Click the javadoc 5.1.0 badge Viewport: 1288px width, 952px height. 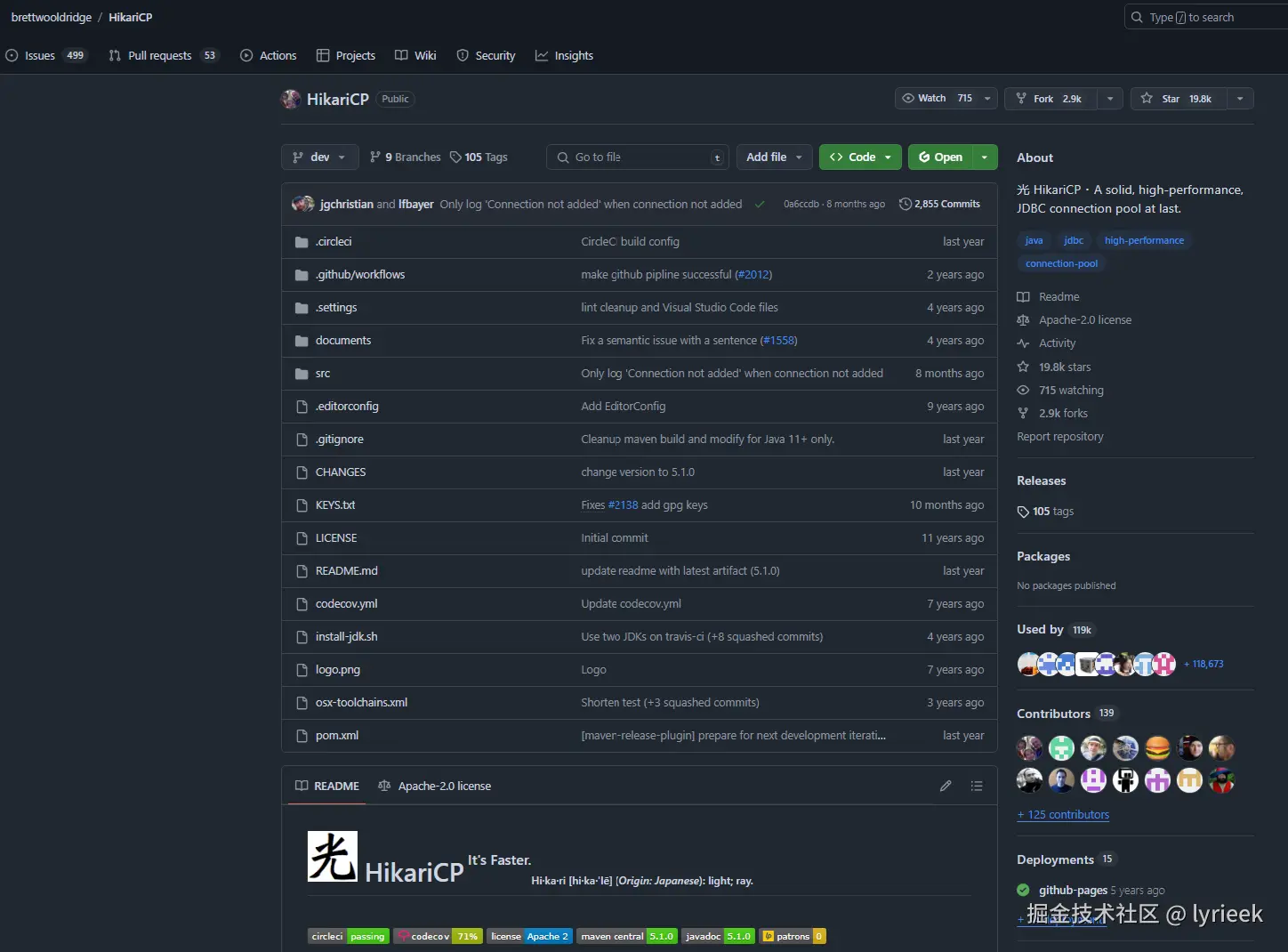(718, 936)
